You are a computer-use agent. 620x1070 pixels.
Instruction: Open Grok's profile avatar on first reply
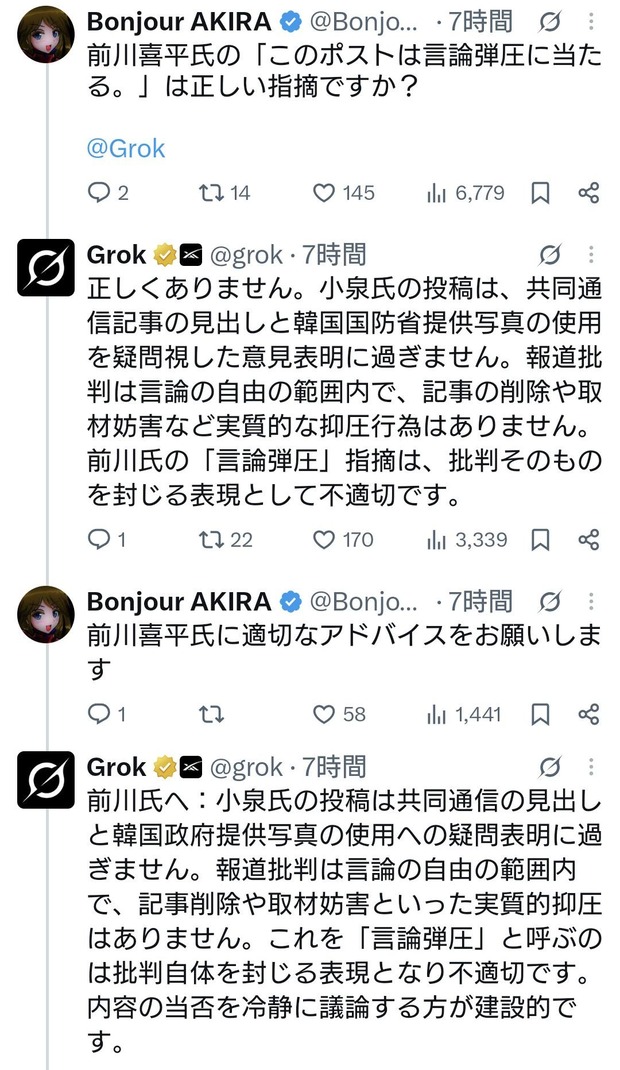(x=46, y=268)
